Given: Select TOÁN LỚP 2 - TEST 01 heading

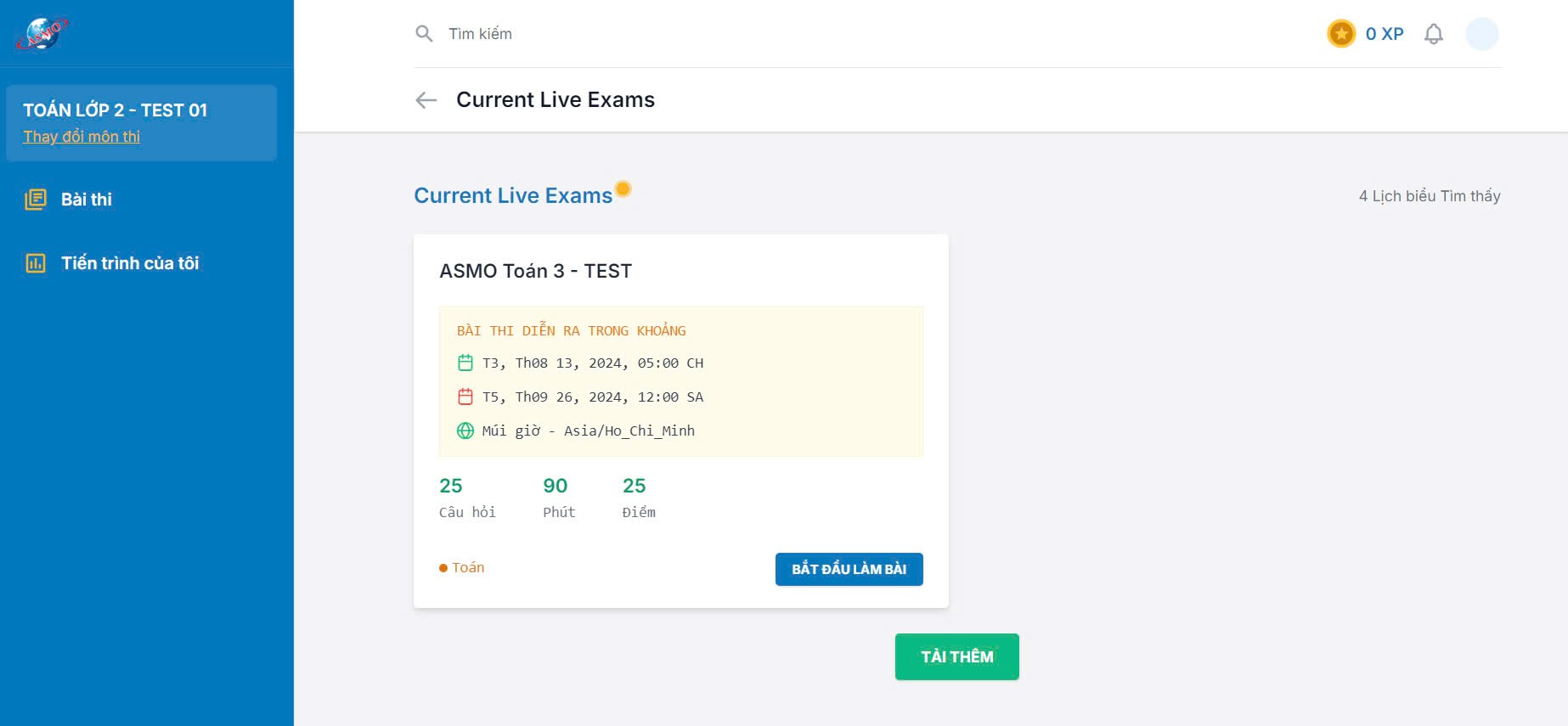Looking at the screenshot, I should pos(115,110).
